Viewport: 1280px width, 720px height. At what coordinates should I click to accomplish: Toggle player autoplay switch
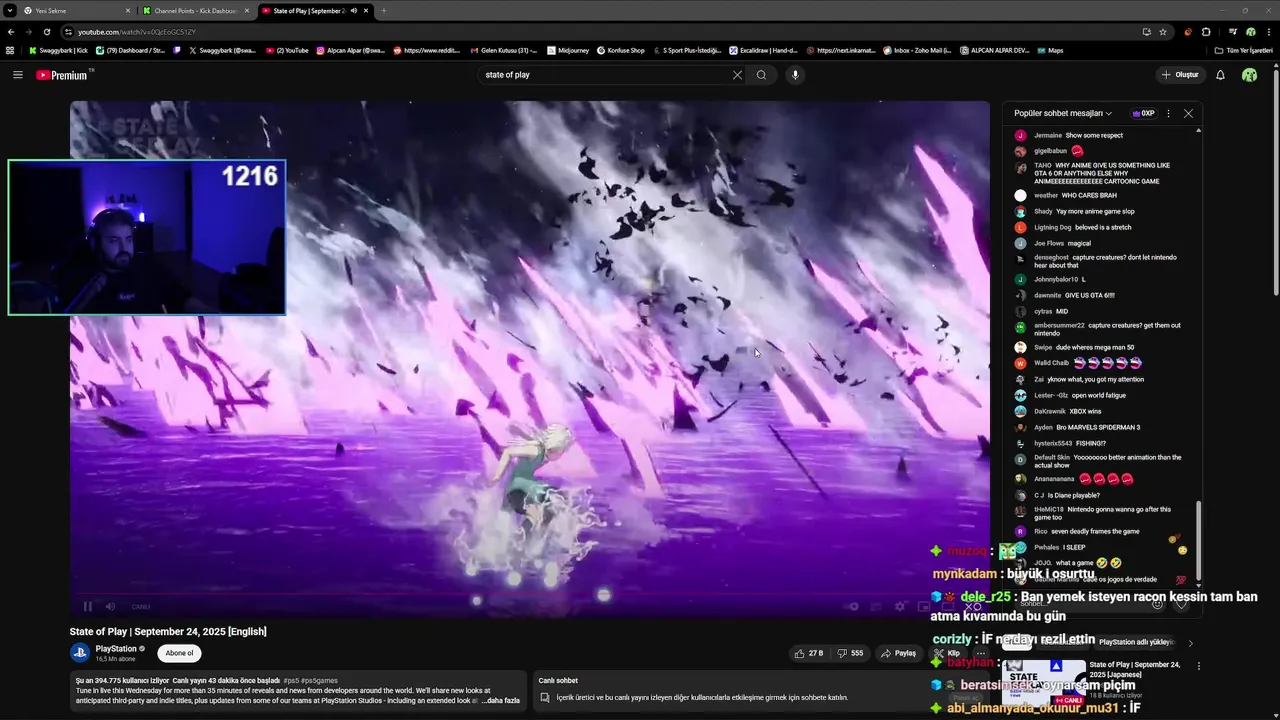click(853, 606)
